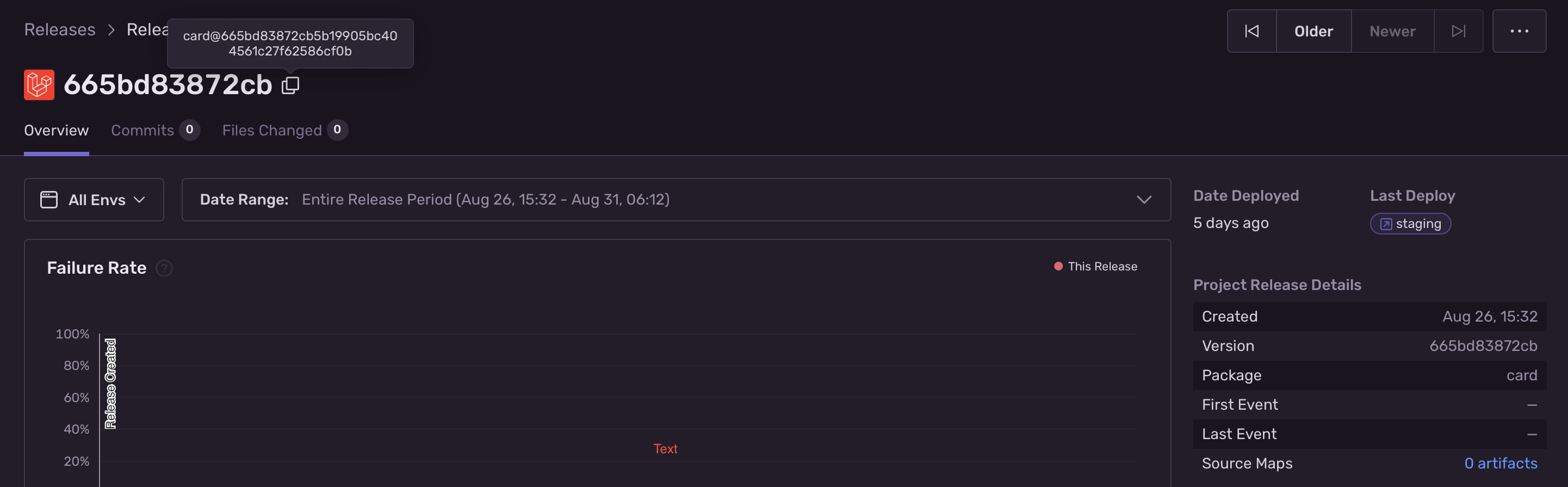The height and width of the screenshot is (487, 1568).
Task: Open the Failure Rate help tooltip icon
Action: click(163, 268)
